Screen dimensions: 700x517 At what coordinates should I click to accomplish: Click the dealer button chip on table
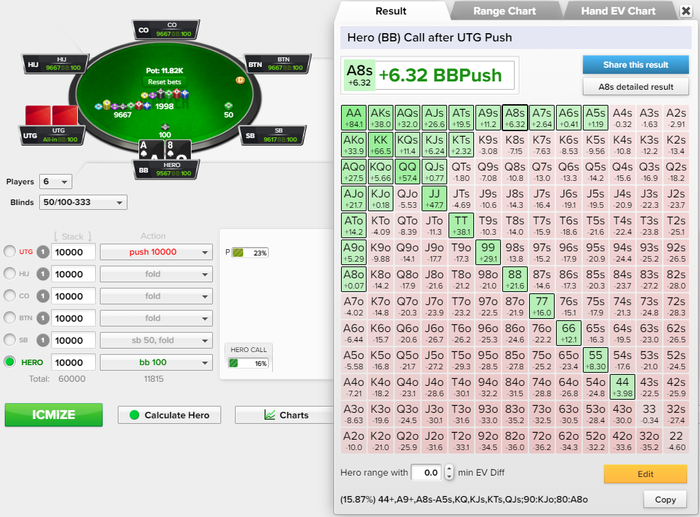click(240, 80)
